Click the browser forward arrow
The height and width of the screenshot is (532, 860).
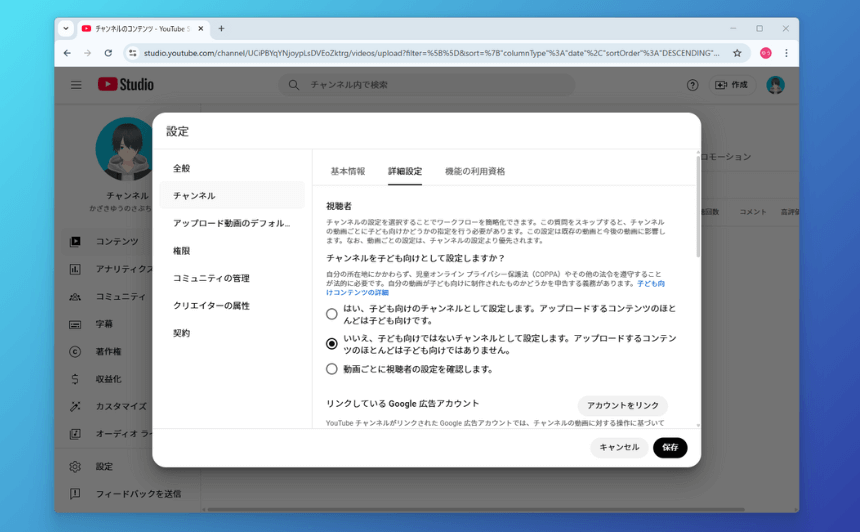point(88,53)
